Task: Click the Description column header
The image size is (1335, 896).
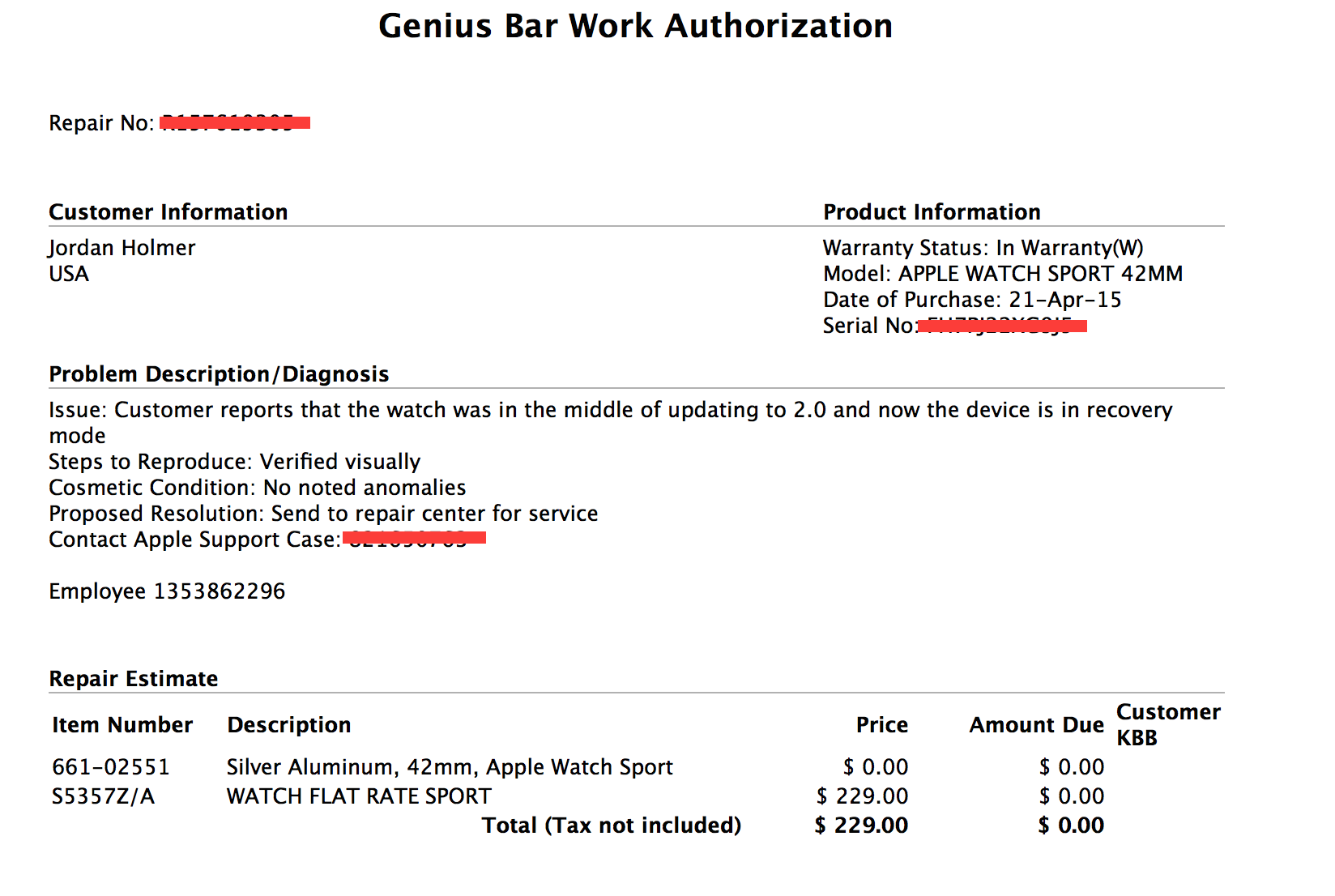Action: [x=289, y=725]
